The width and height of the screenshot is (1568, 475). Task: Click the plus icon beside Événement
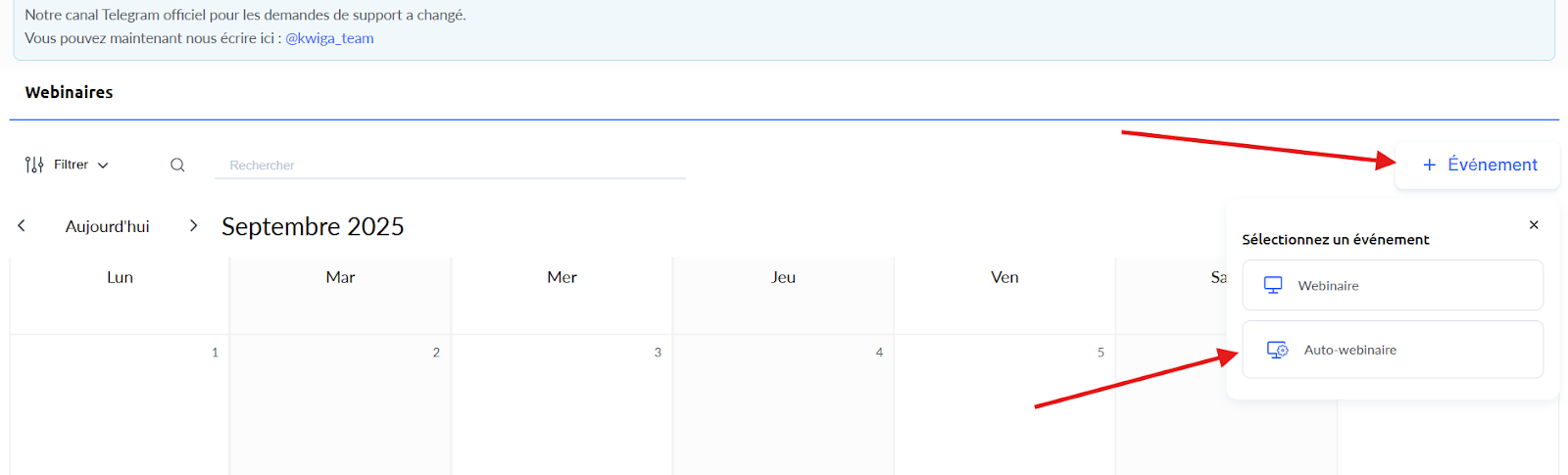coord(1429,165)
